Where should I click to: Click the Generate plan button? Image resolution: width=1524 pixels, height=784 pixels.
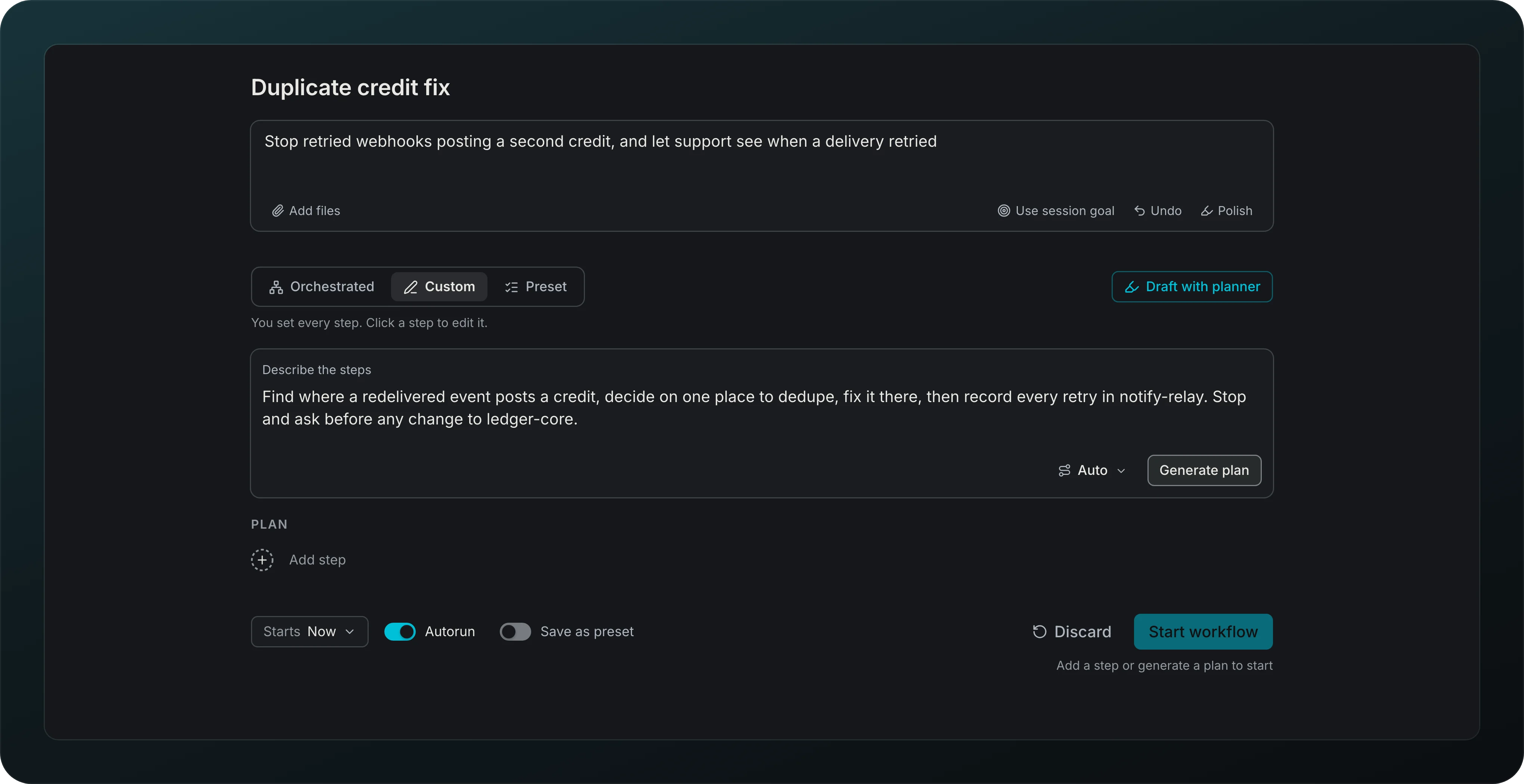1204,471
